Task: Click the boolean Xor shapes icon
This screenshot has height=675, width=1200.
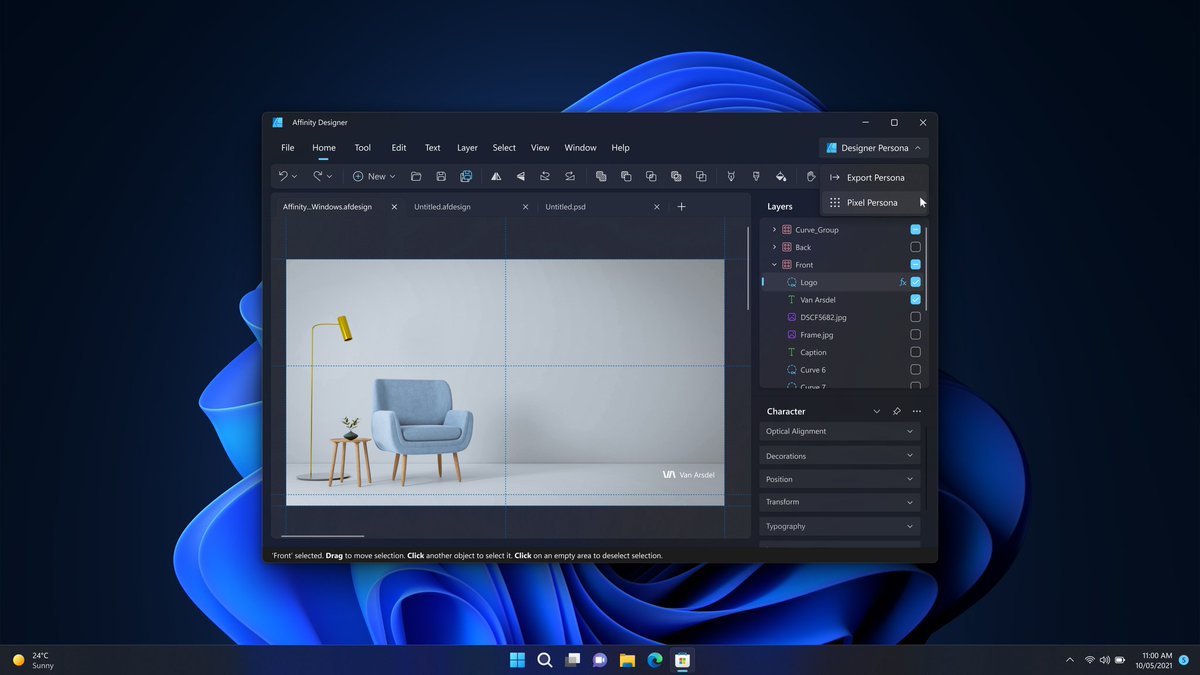Action: (x=676, y=176)
